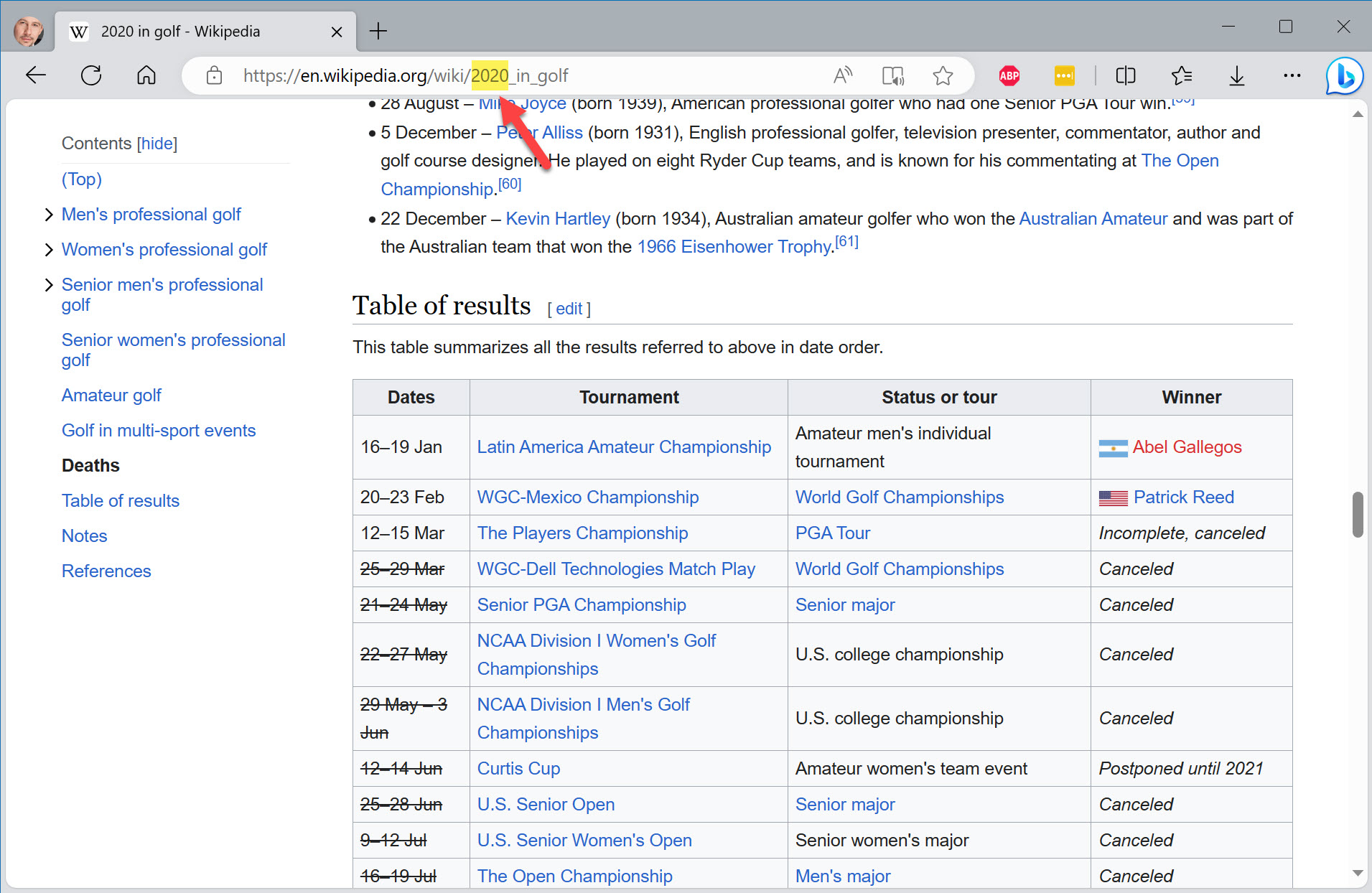Viewport: 1372px width, 893px height.
Task: Click the Argentina flag beside Abel Gallegos
Action: click(x=1113, y=449)
